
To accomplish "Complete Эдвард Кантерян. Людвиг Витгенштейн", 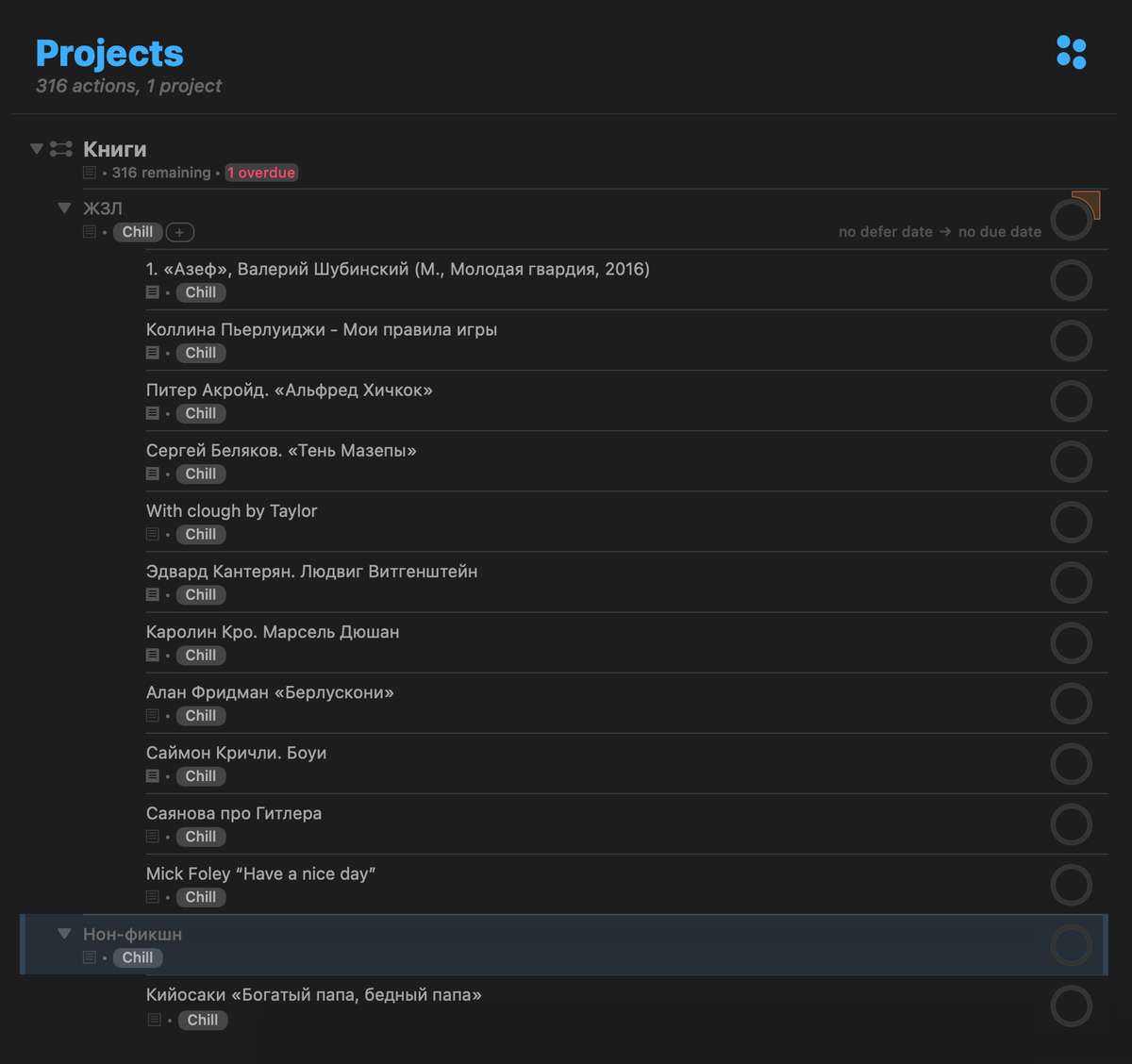I will click(x=1072, y=582).
